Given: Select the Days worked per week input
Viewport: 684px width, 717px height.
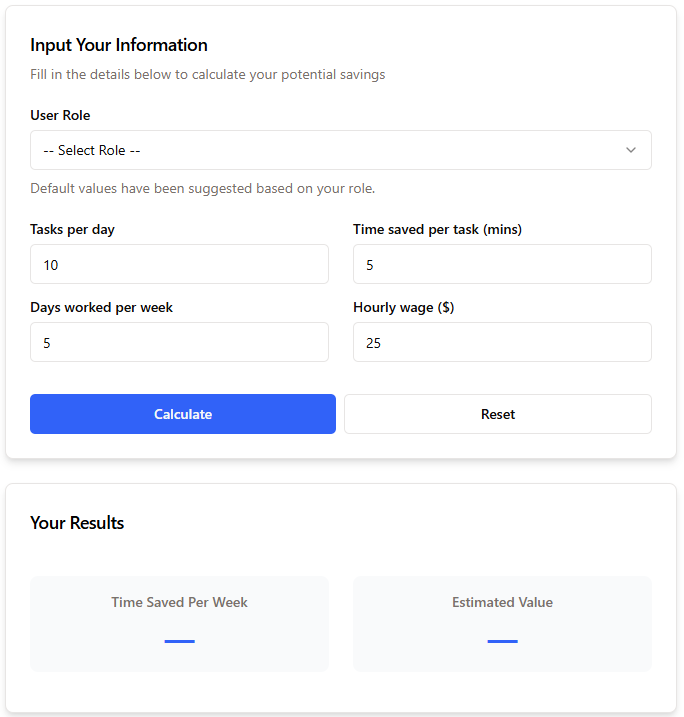Looking at the screenshot, I should point(179,342).
